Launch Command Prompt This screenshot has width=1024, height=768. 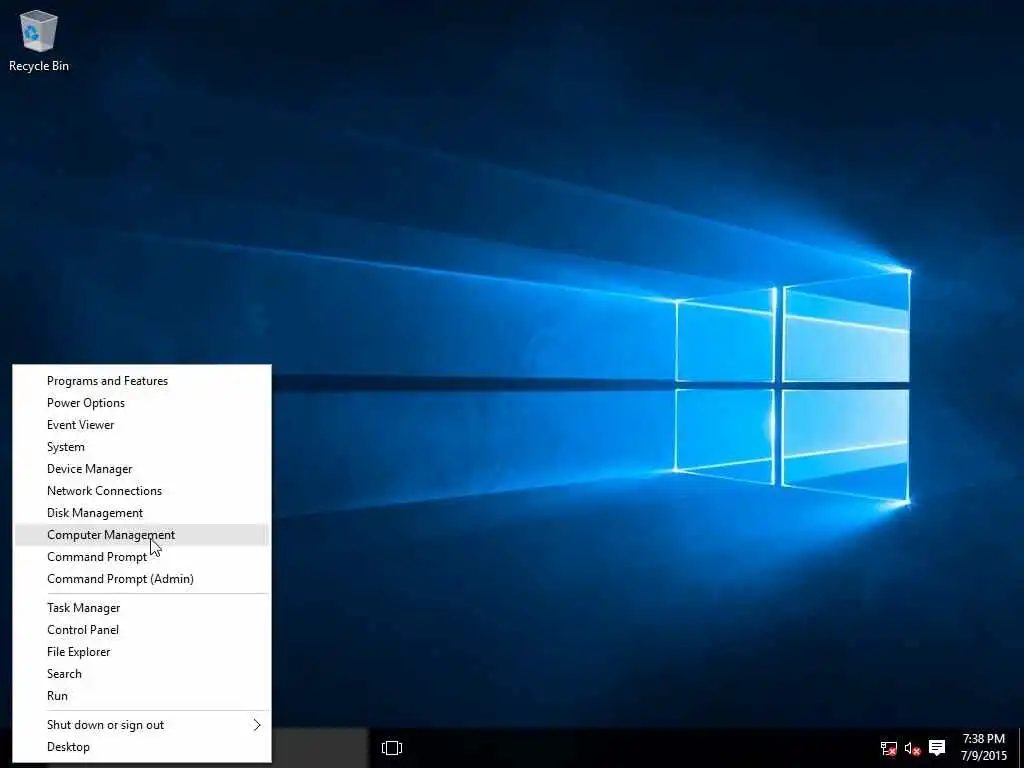pyautogui.click(x=142, y=557)
